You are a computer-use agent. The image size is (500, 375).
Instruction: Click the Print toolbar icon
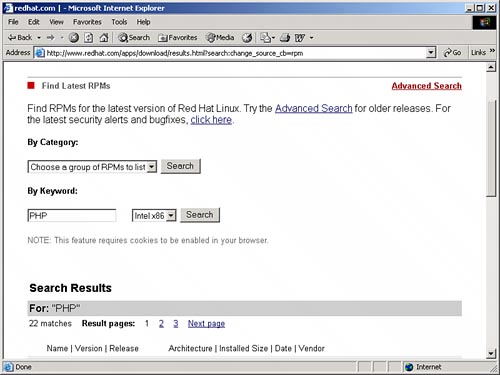[285, 38]
